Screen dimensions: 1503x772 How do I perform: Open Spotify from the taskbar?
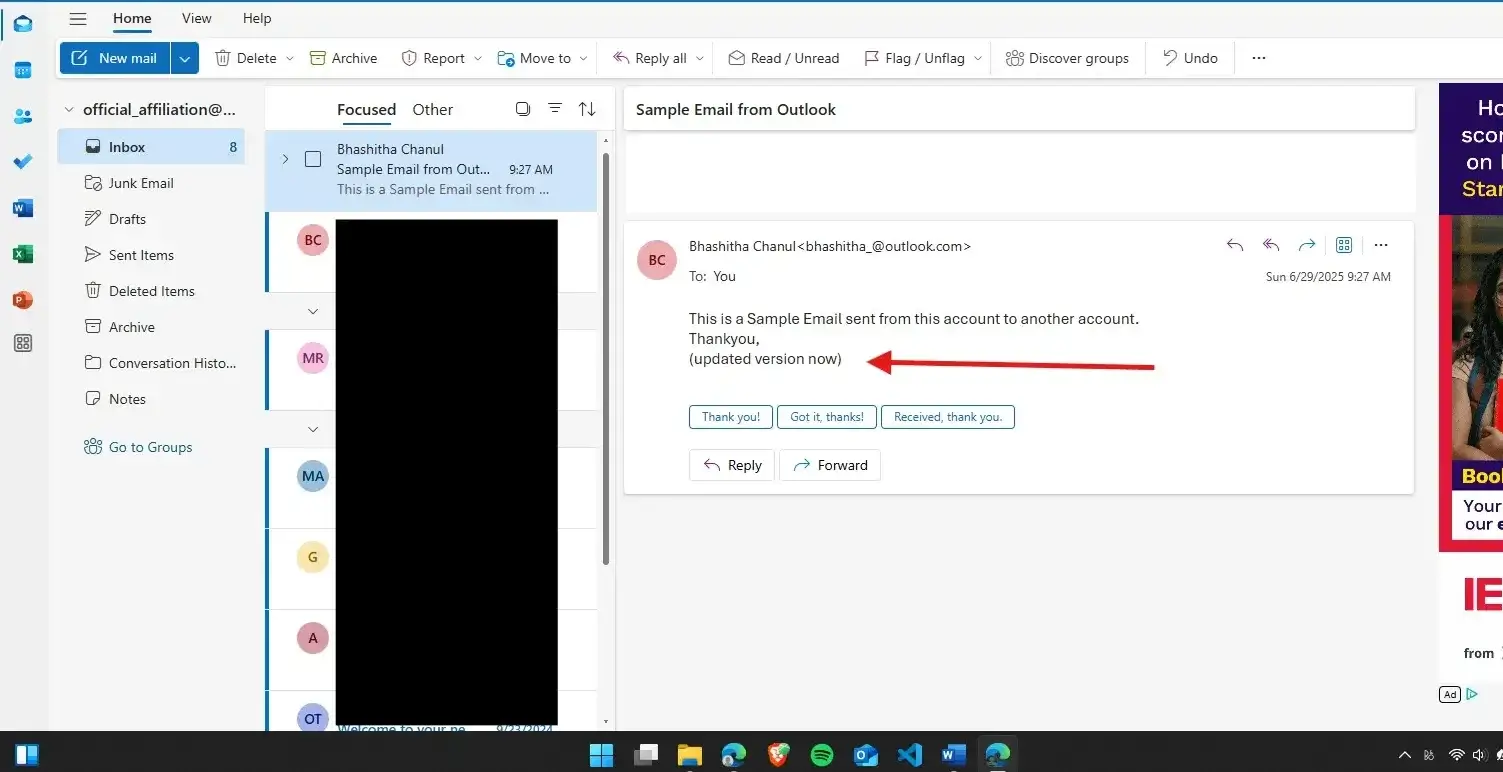click(822, 754)
